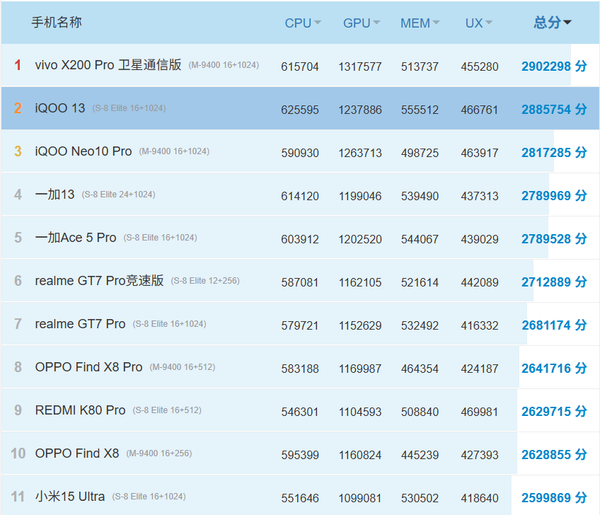
Task: Click REDMI K80 Pro phone name
Action: (x=80, y=410)
